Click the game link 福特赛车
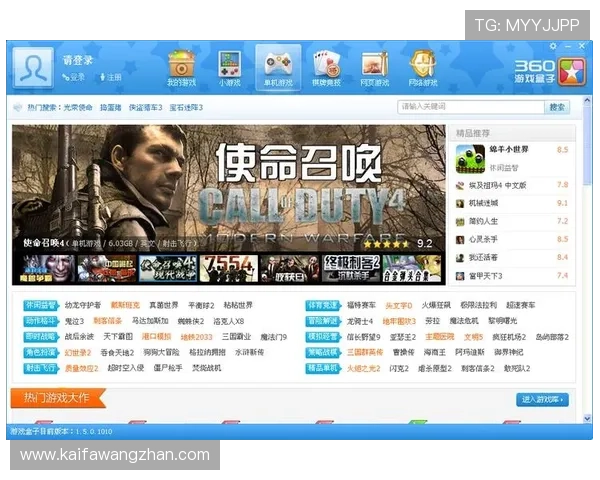The height and width of the screenshot is (480, 600). (361, 305)
